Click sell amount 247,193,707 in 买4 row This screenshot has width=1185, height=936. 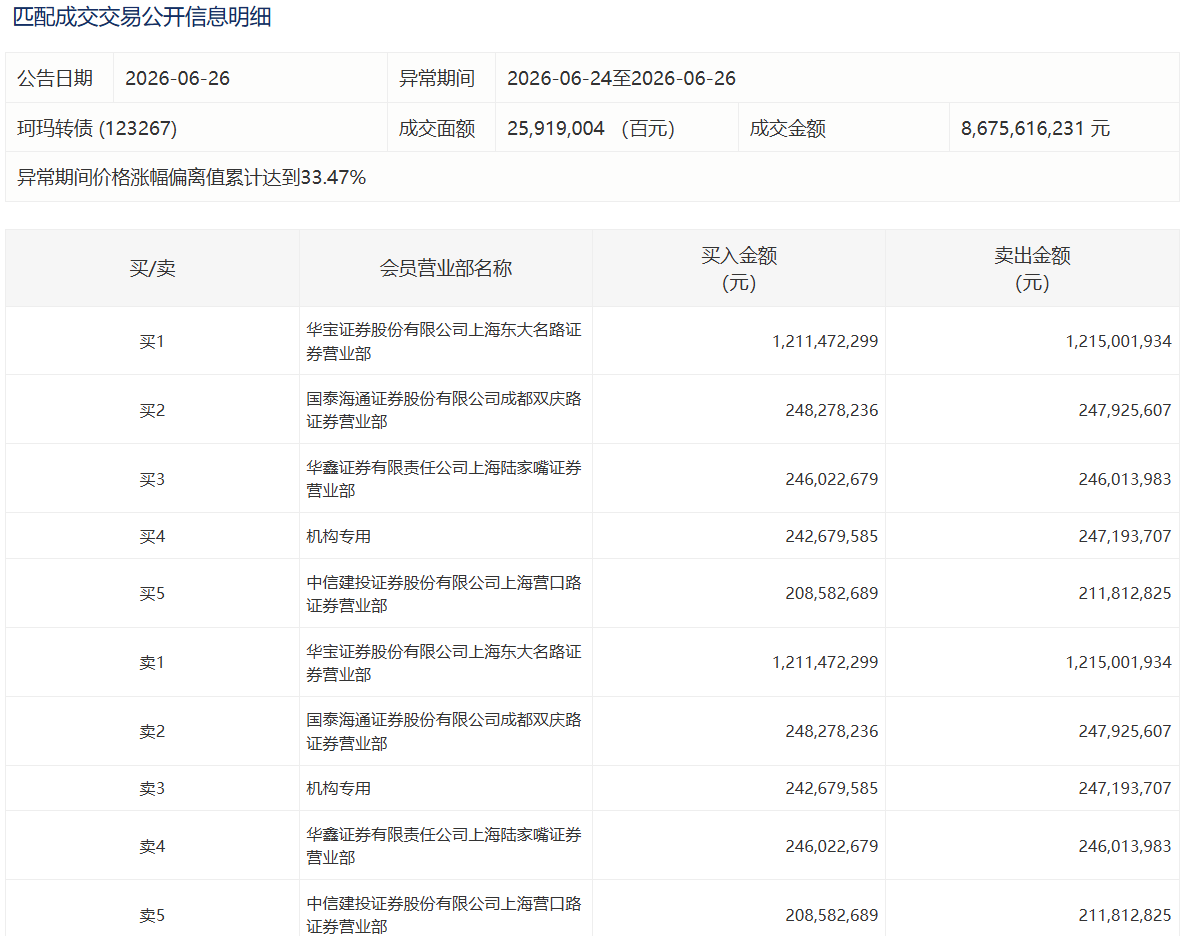click(x=1125, y=536)
